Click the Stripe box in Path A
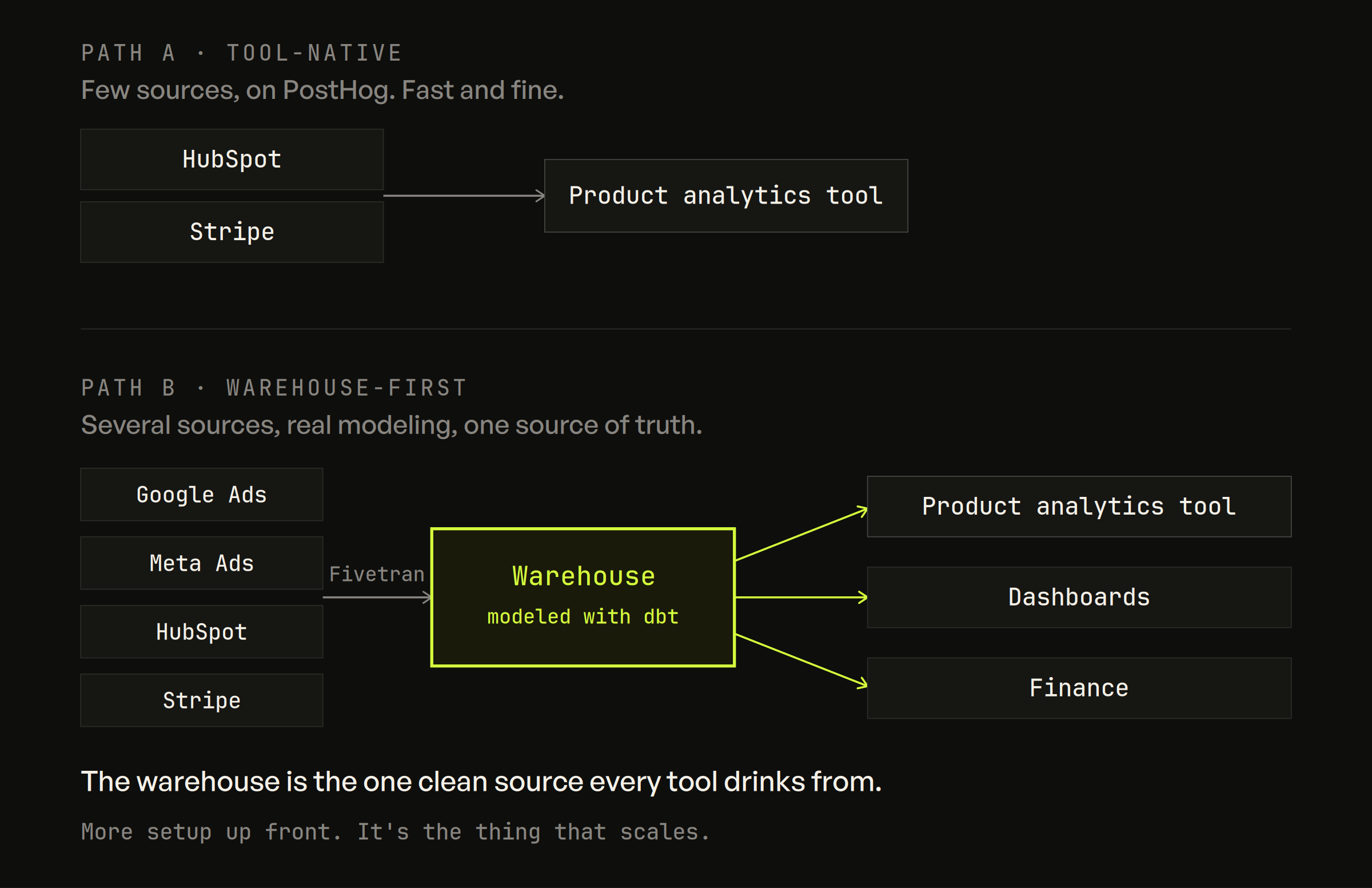 pyautogui.click(x=232, y=232)
